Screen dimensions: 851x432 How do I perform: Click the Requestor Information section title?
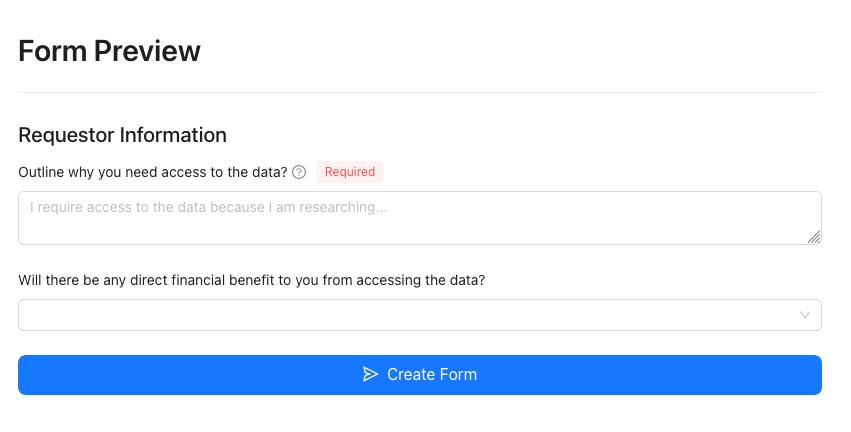pyautogui.click(x=123, y=135)
